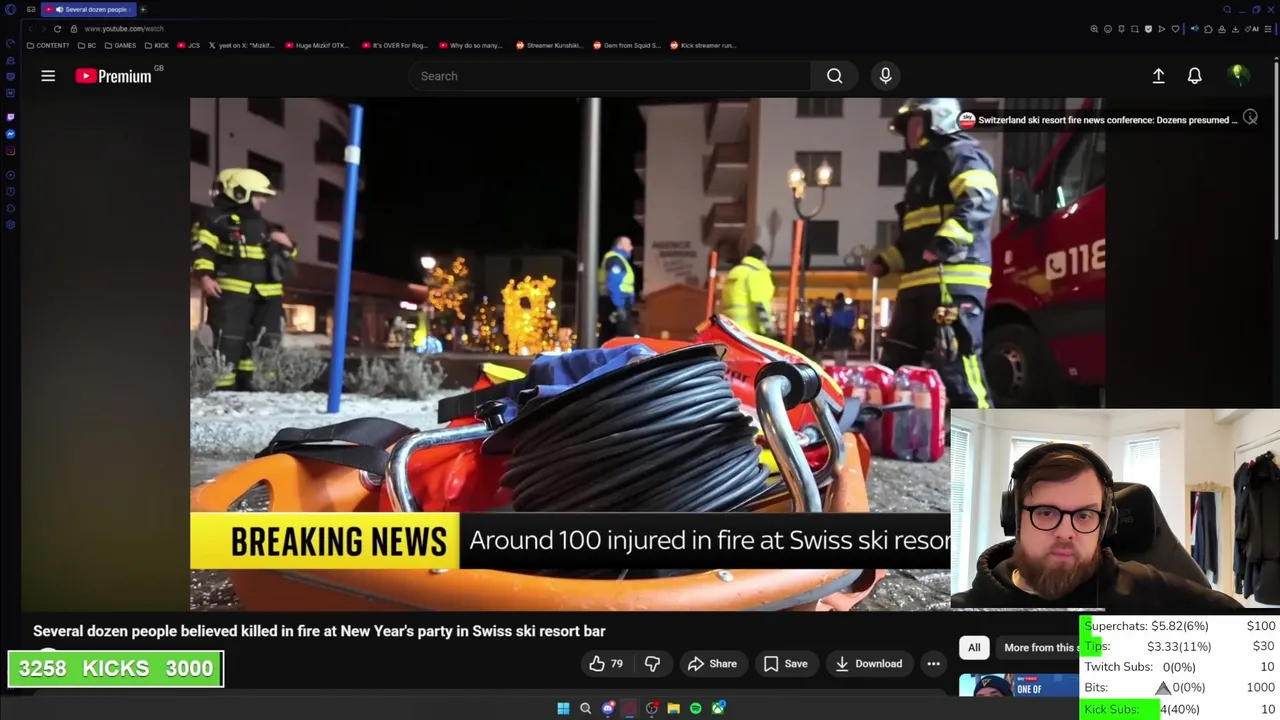Open the Why do so many bookmark
Screen dimensions: 1280x720
(472, 45)
